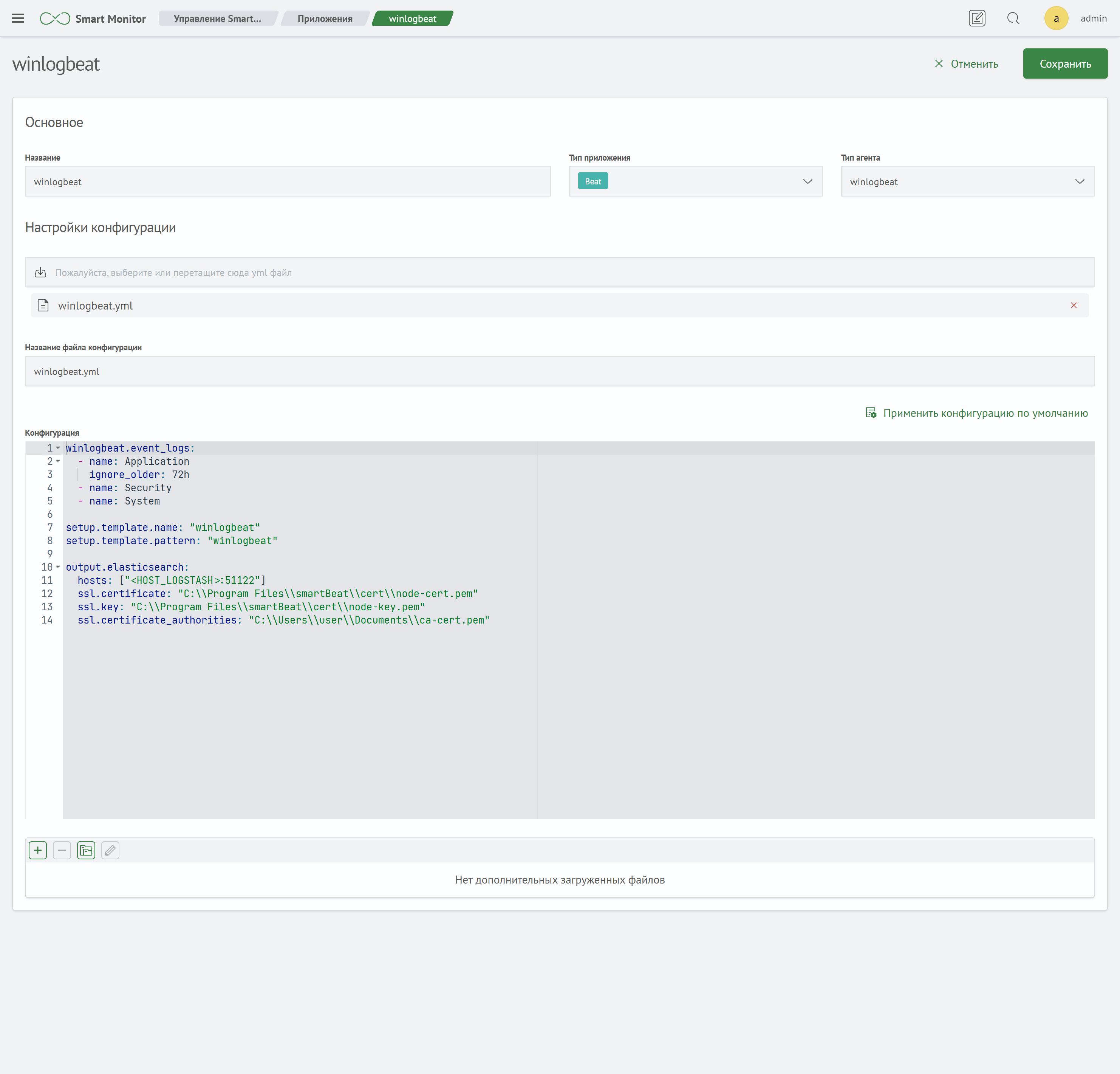
Task: Click code line name: Application
Action: pos(133,461)
